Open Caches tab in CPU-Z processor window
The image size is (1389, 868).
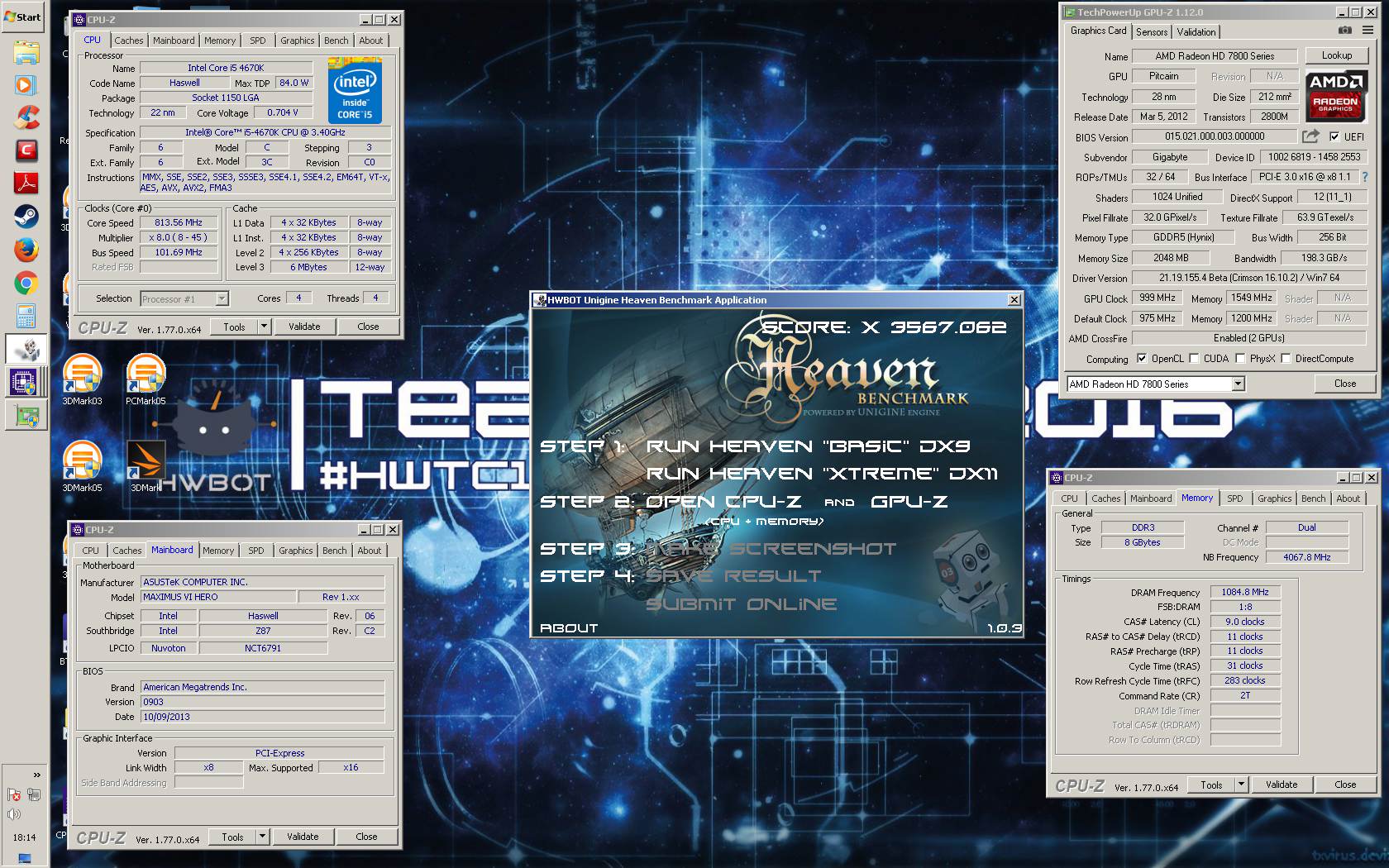128,41
